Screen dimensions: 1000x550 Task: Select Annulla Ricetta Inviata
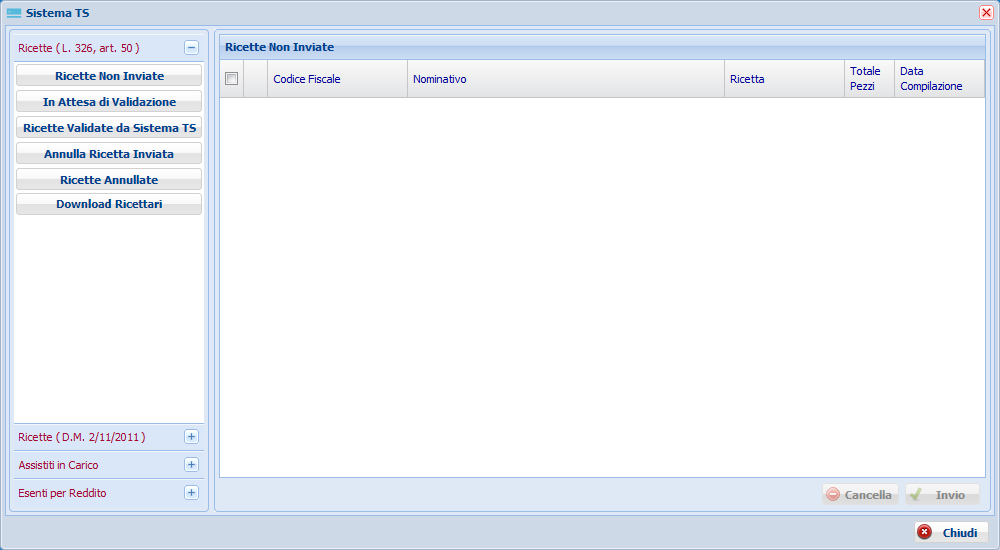(x=109, y=154)
